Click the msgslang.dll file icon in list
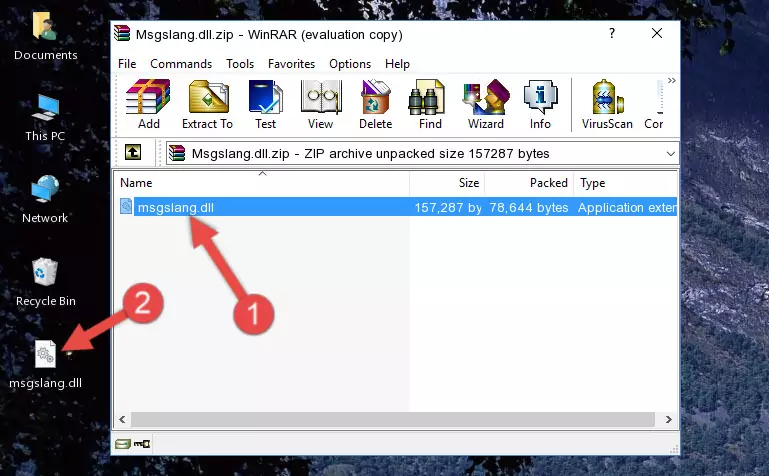Image resolution: width=769 pixels, height=476 pixels. pos(126,206)
